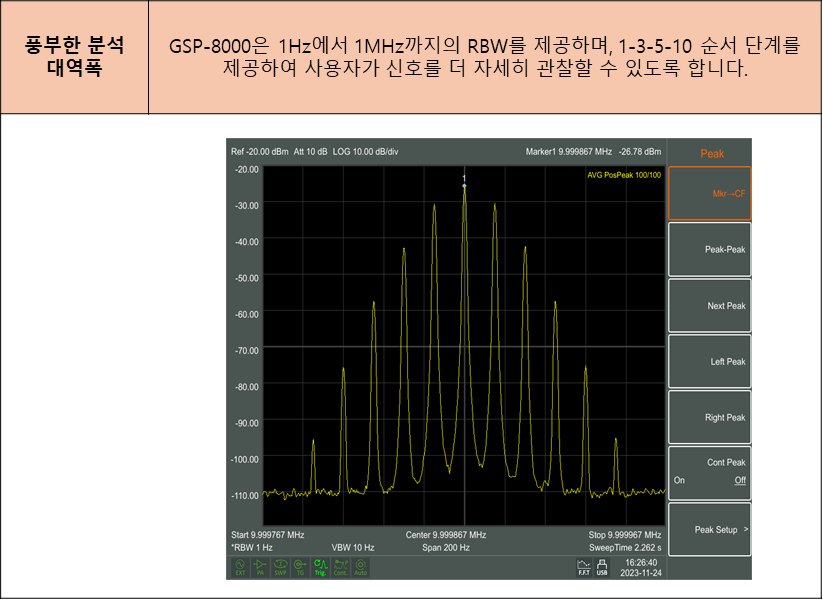Click the SWP sweep status icon

point(280,567)
